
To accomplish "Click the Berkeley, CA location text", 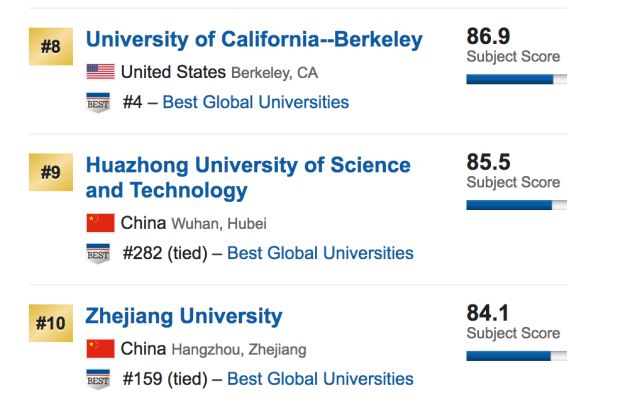I will pos(275,73).
